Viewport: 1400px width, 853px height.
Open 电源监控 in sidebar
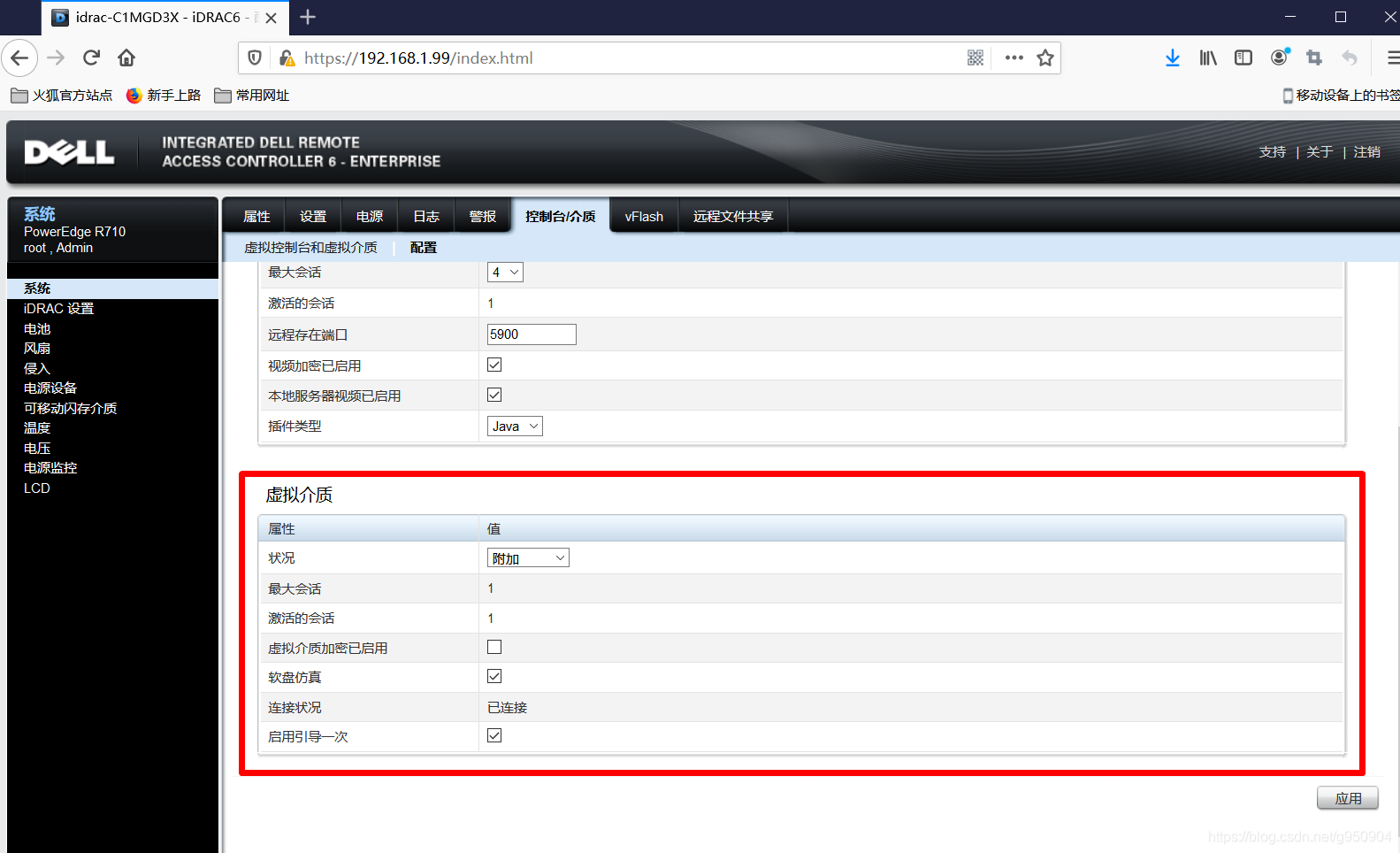tap(50, 468)
